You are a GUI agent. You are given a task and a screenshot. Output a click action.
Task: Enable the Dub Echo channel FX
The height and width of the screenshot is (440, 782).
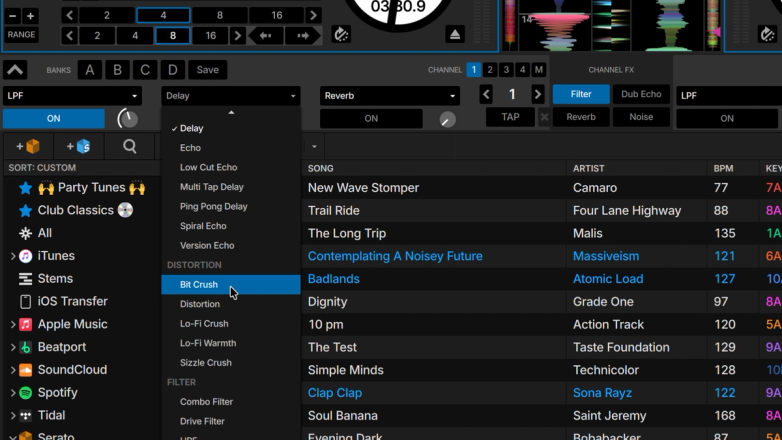tap(641, 94)
